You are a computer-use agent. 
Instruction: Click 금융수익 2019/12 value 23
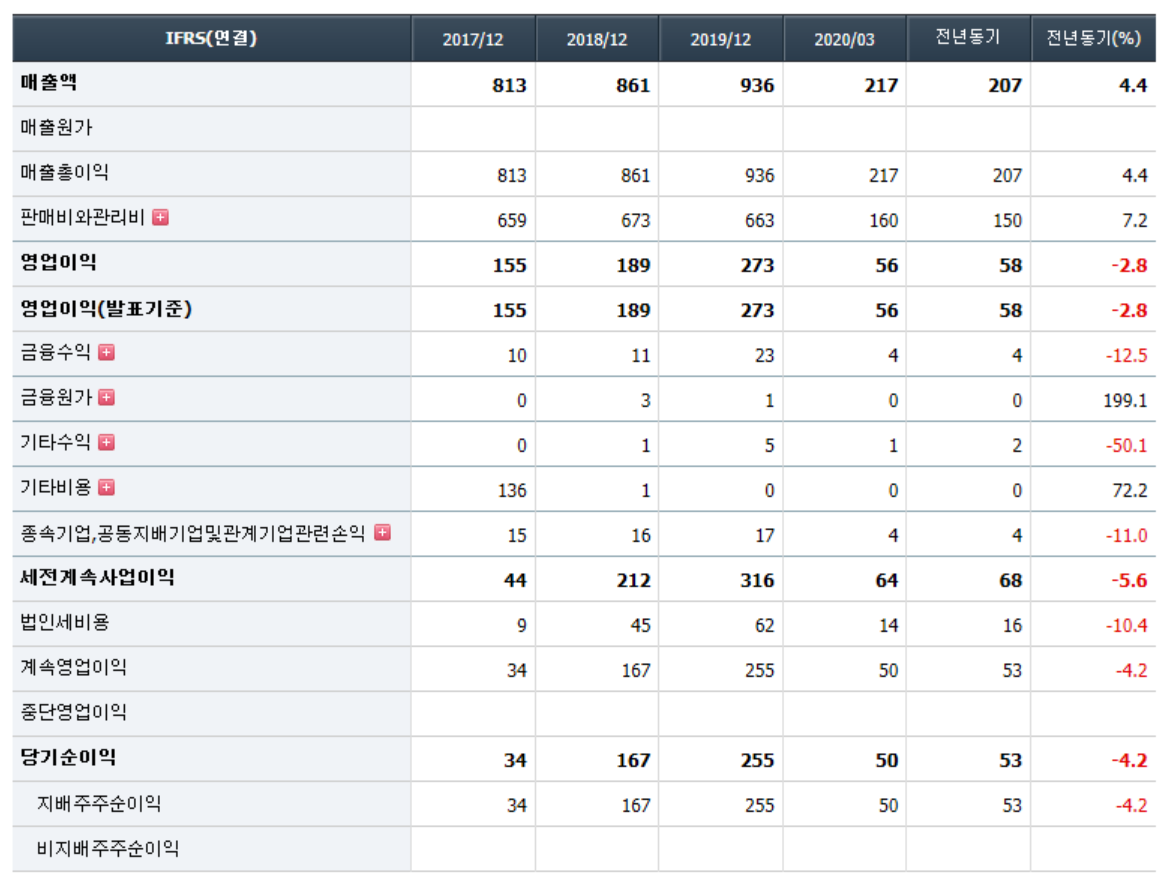point(765,355)
